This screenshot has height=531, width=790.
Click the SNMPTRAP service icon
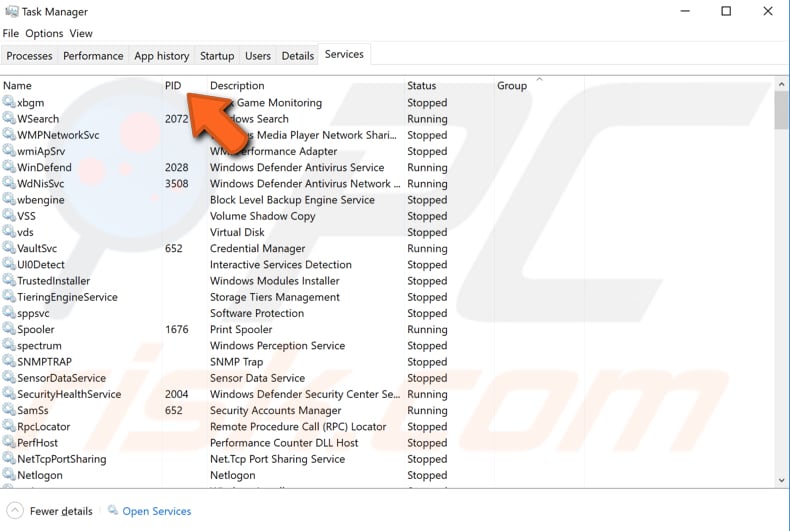pos(9,361)
